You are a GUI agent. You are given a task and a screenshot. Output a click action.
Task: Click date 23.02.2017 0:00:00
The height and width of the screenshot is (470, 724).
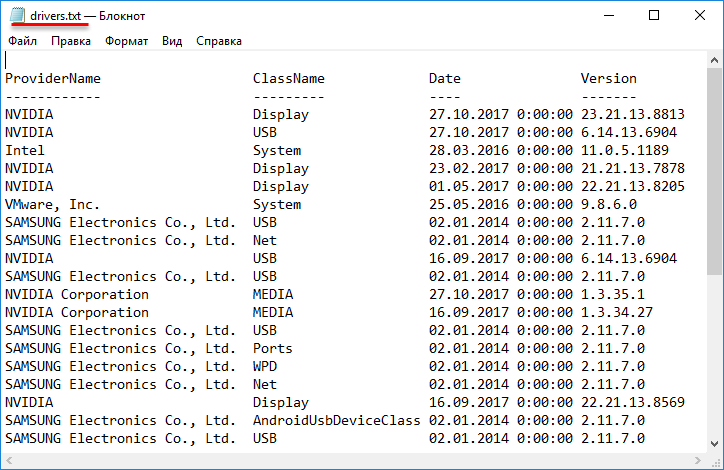(501, 168)
